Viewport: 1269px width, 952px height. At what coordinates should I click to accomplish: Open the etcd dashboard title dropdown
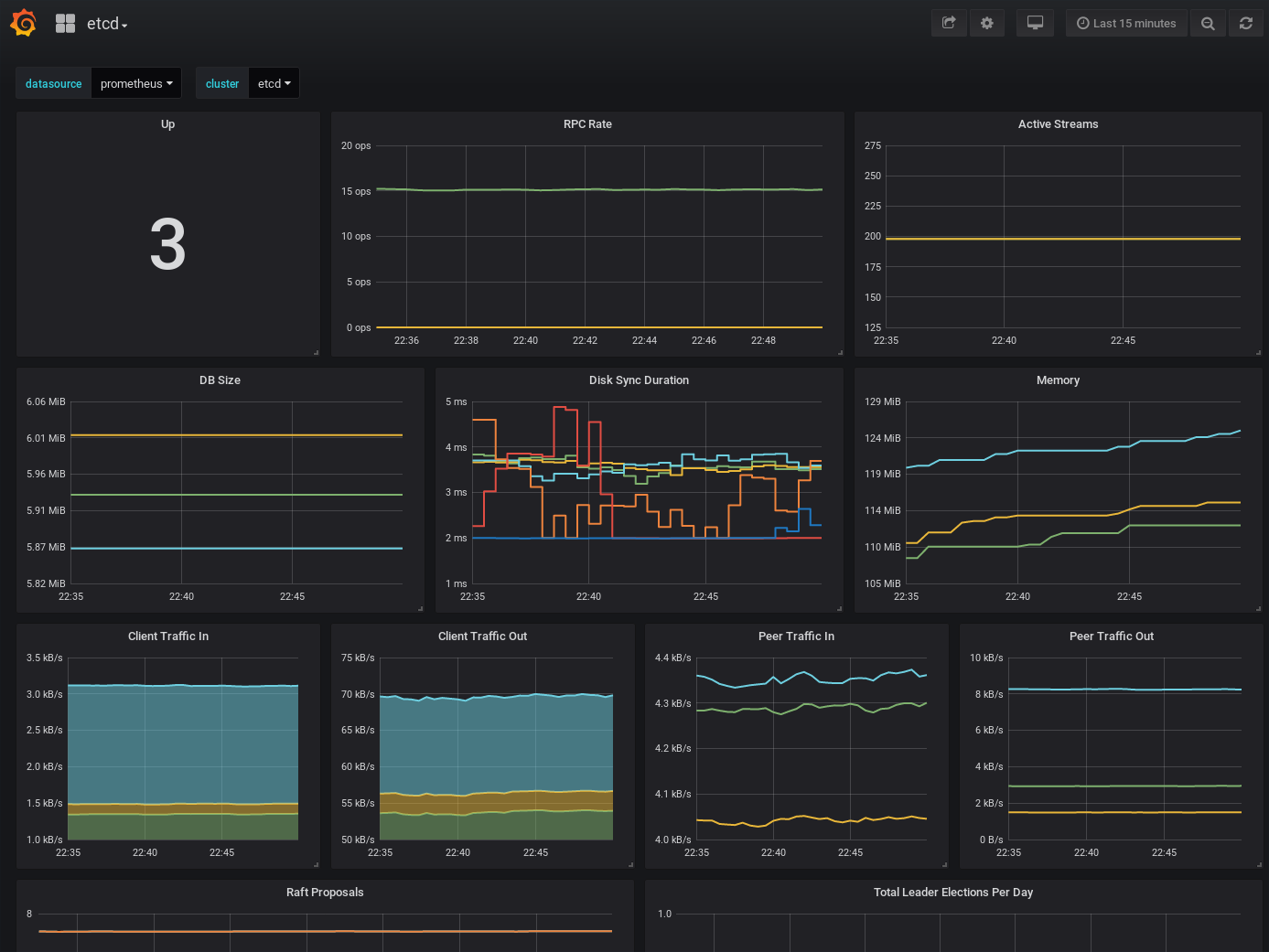tap(107, 24)
